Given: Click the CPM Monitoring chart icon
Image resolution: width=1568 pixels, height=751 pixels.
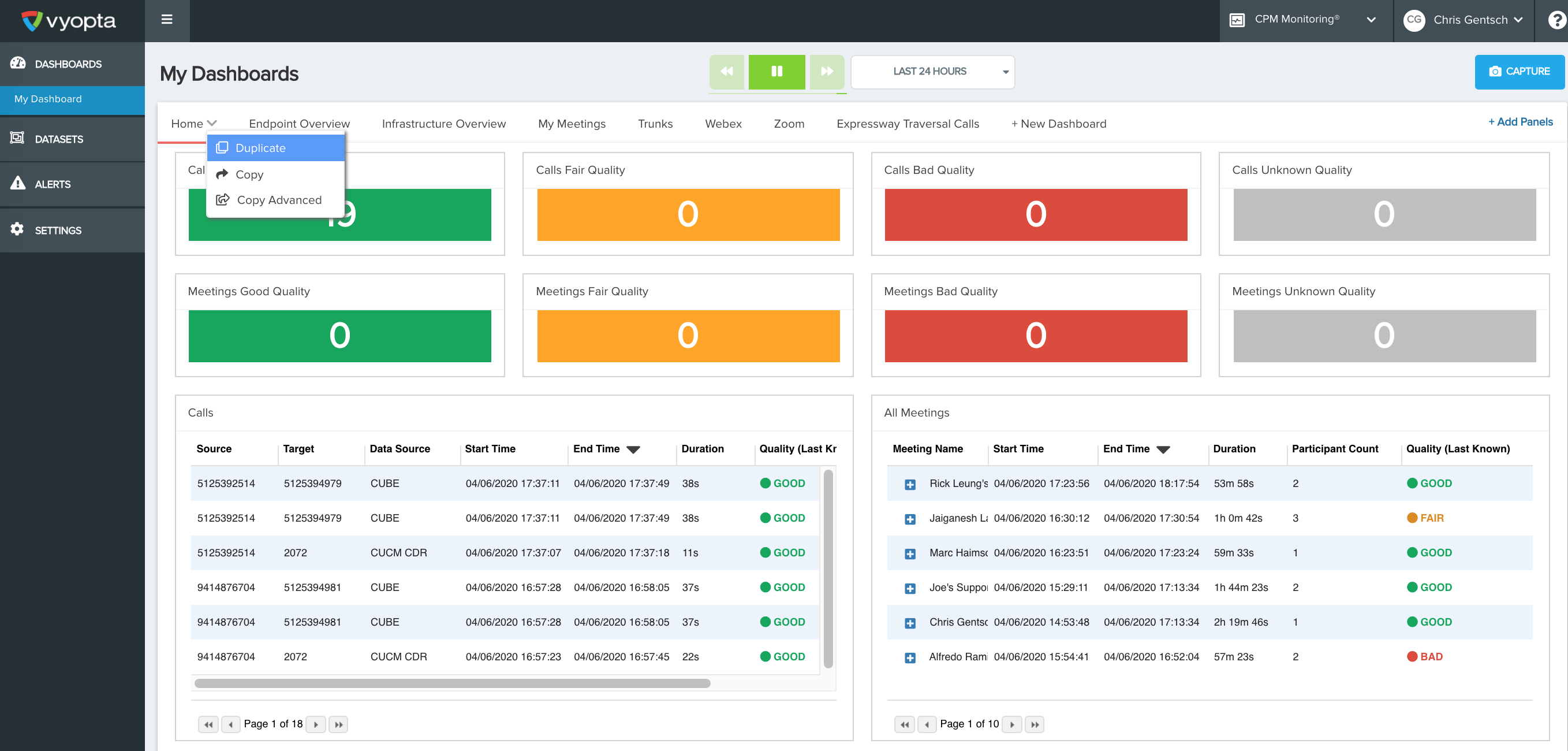Looking at the screenshot, I should [x=1236, y=20].
